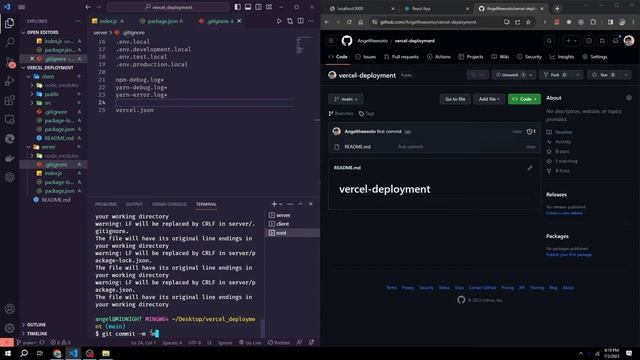Open root README.md in explorer
Viewport: 640px width, 360px height.
(56, 200)
